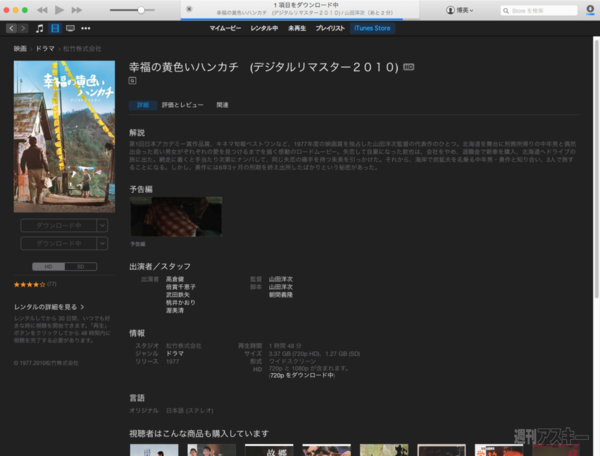Screen dimensions: 600x456
Task: Play the 予告編 trailer thumbnail
Action: (x=176, y=217)
